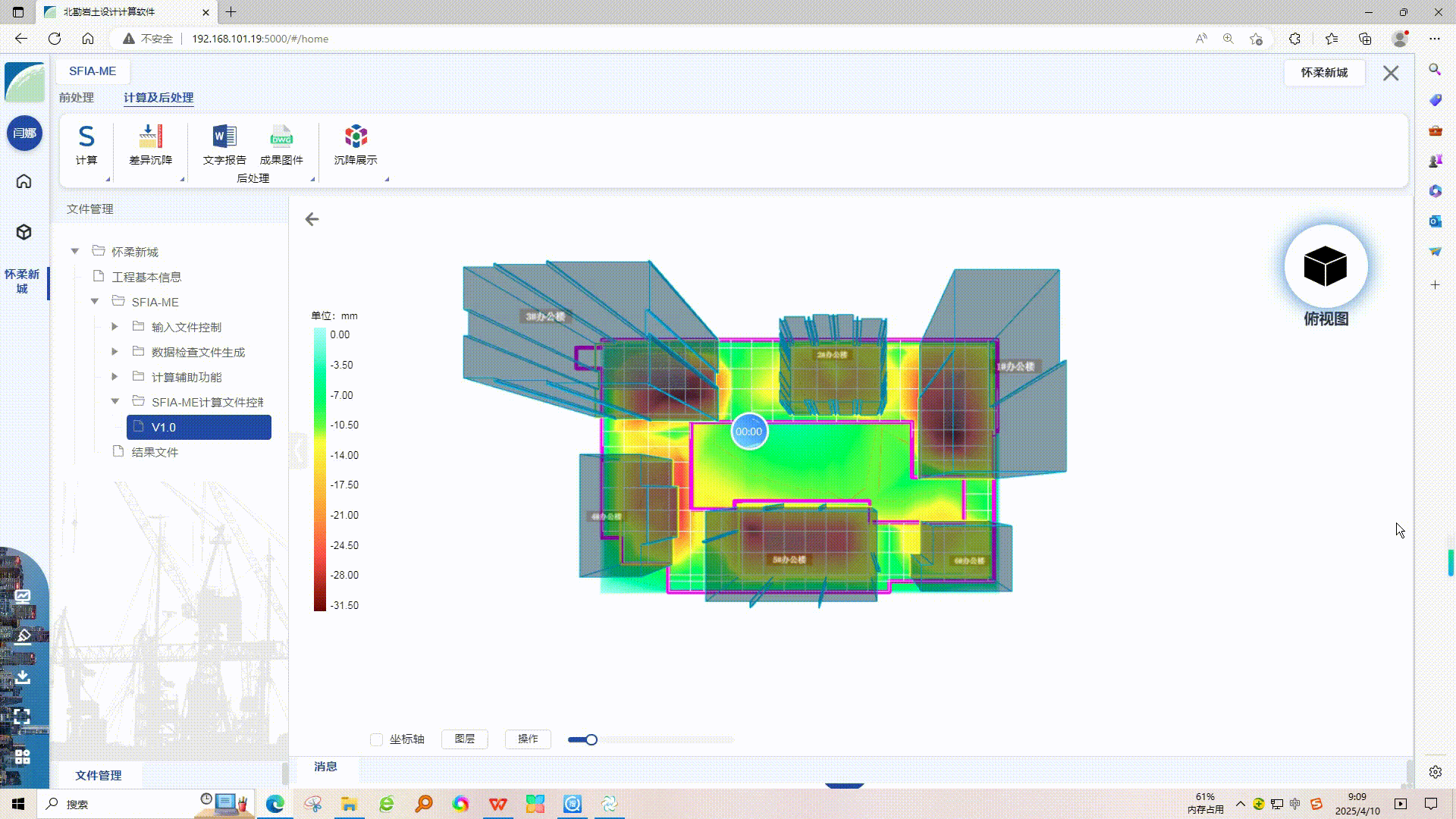Expand the 数据检查文件生成 folder
This screenshot has width=1456, height=819.
(115, 352)
